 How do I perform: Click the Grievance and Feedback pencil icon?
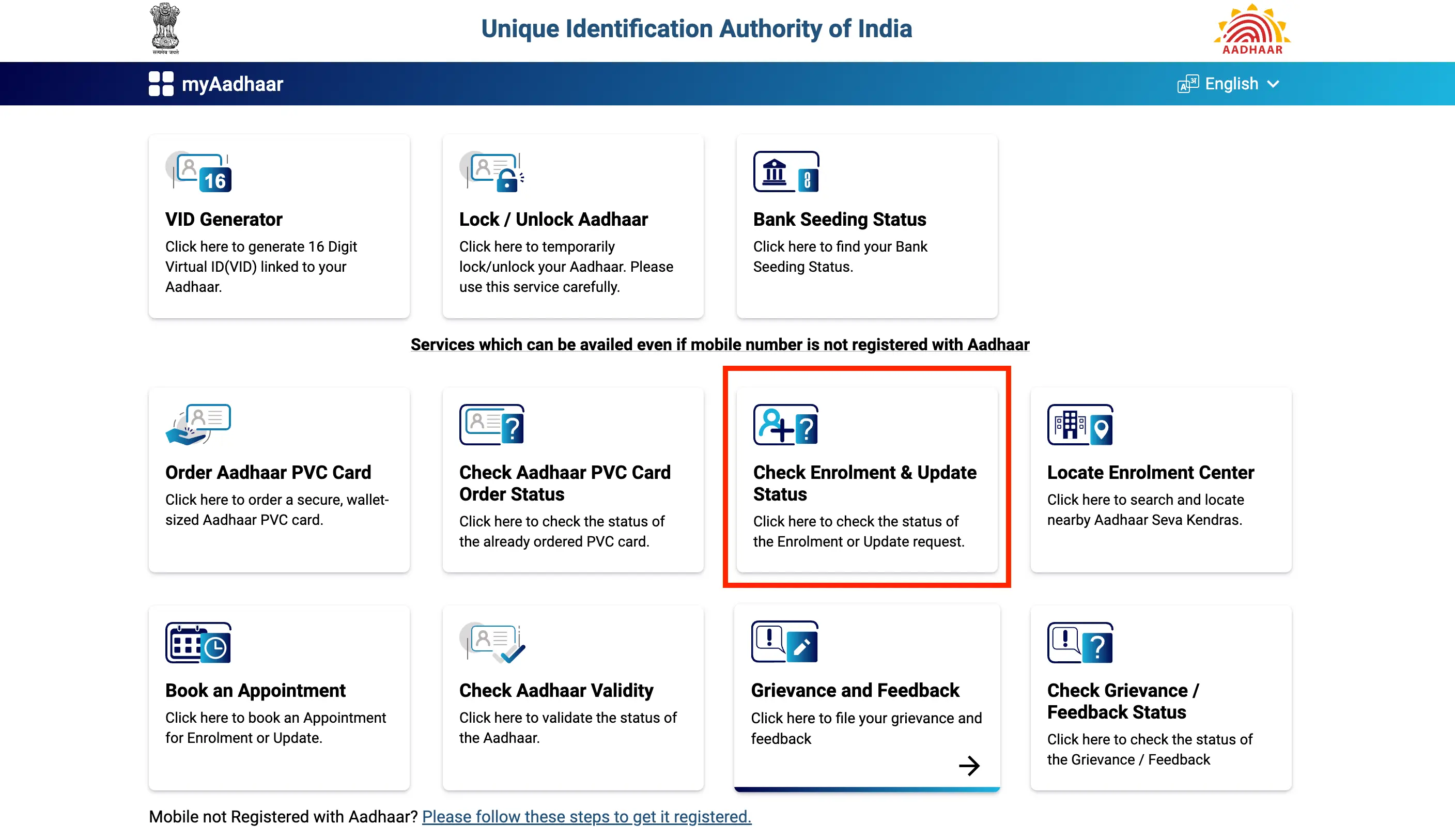pos(802,647)
